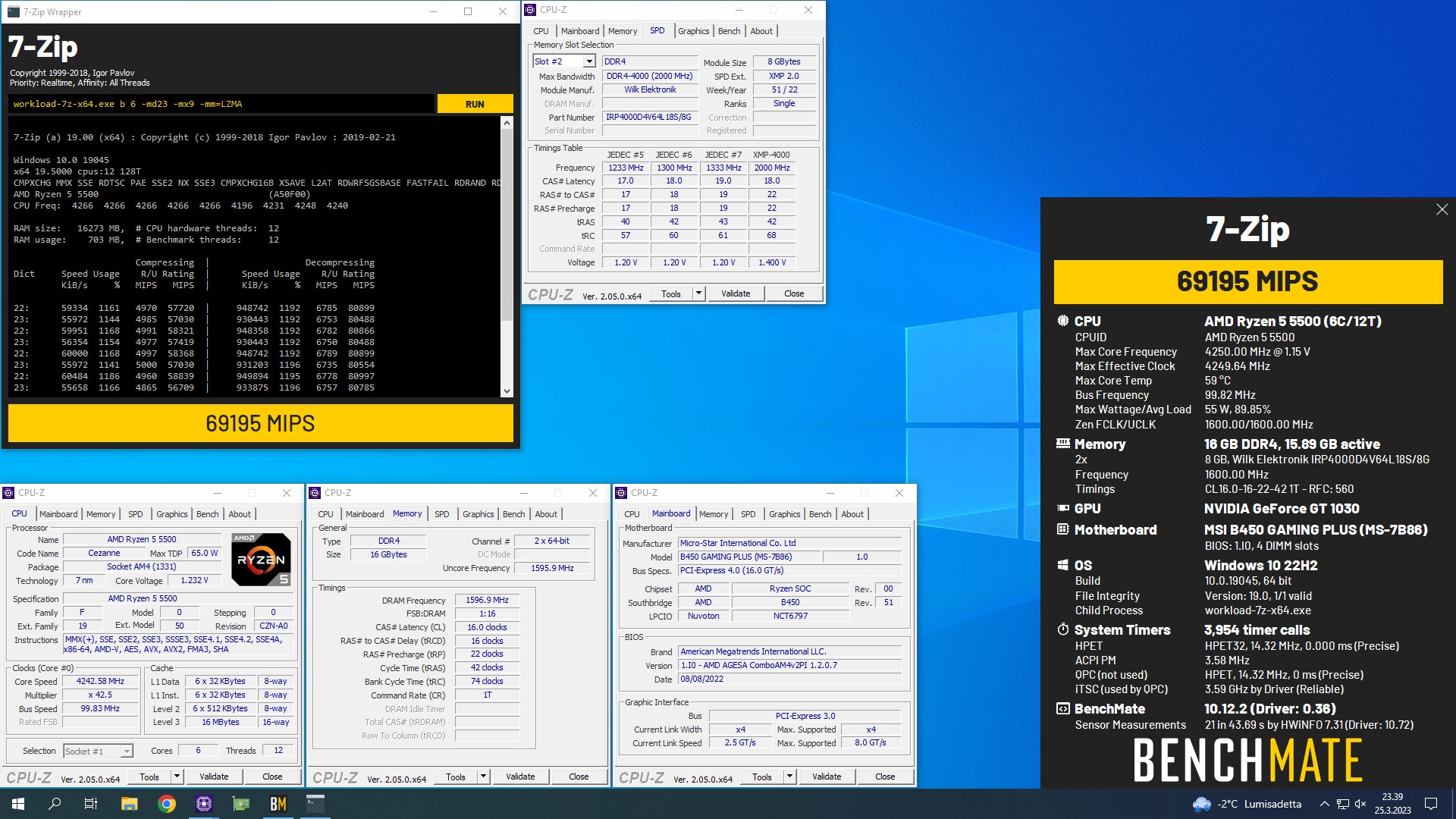The height and width of the screenshot is (819, 1456).
Task: Click the Memory icon in BenchMate panel
Action: point(1063,444)
